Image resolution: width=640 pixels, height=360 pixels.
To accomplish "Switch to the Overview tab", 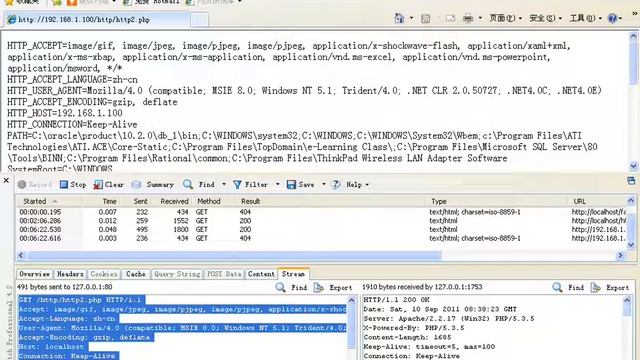I will (35, 274).
